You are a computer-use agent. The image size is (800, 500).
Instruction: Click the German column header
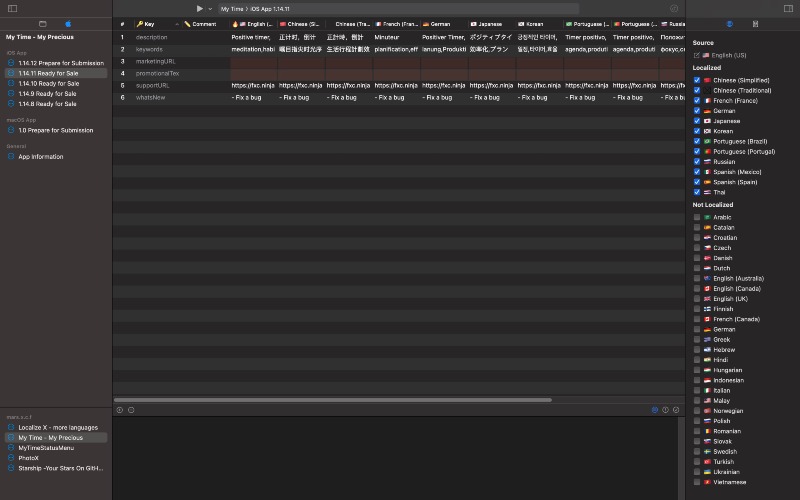point(444,24)
